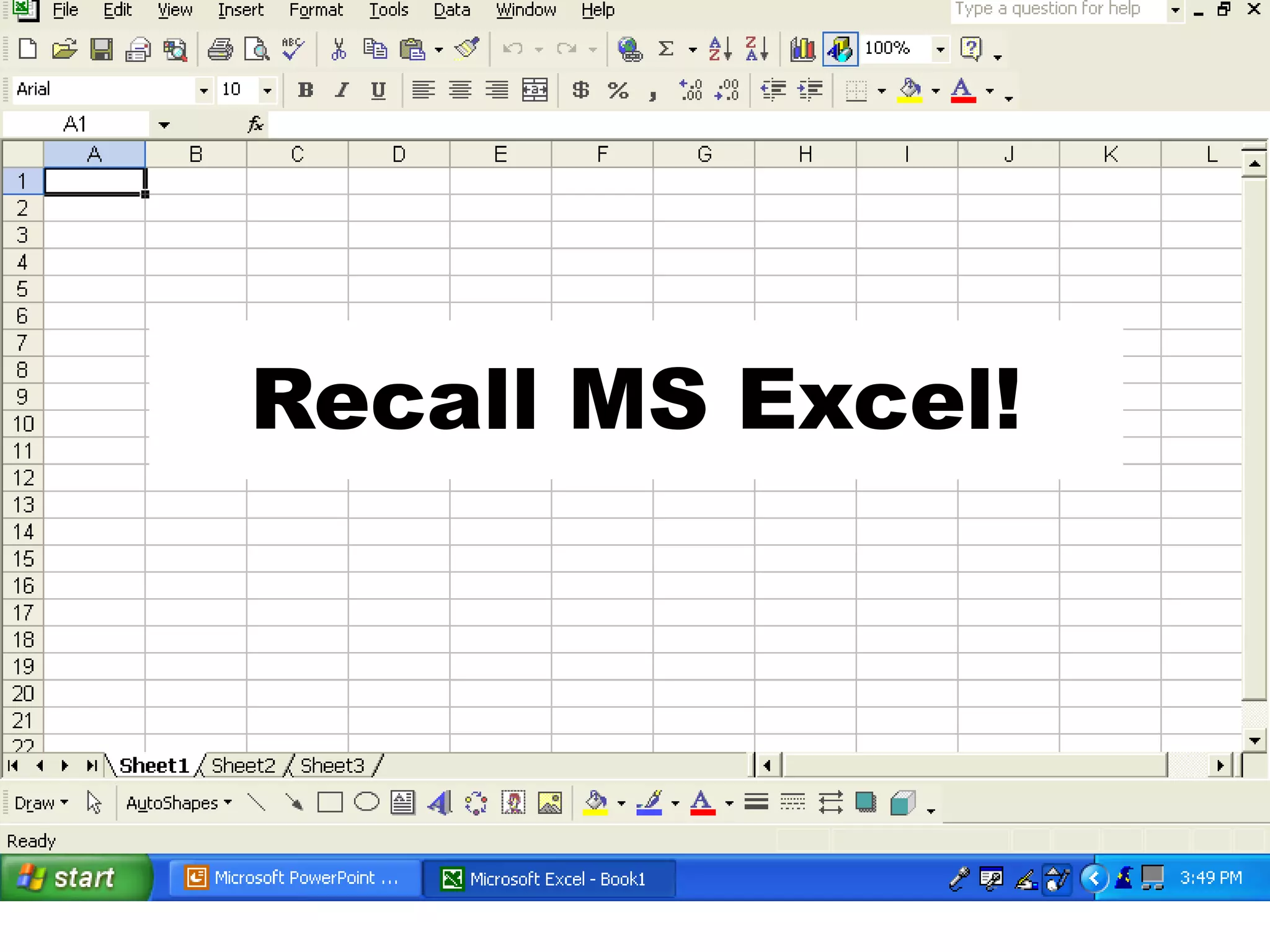Viewport: 1270px width, 952px height.
Task: Align cell text left
Action: pos(424,90)
